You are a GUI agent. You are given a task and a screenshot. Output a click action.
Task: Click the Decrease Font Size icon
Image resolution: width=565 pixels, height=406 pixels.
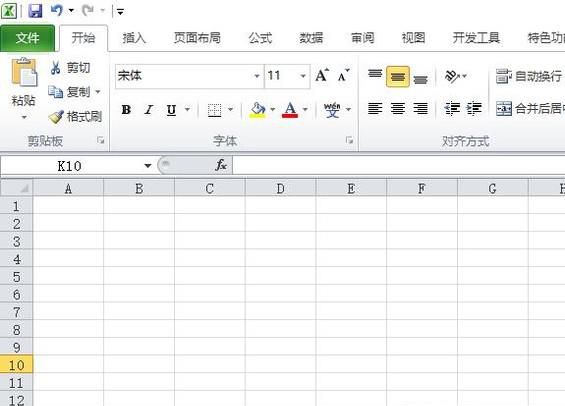[x=343, y=75]
